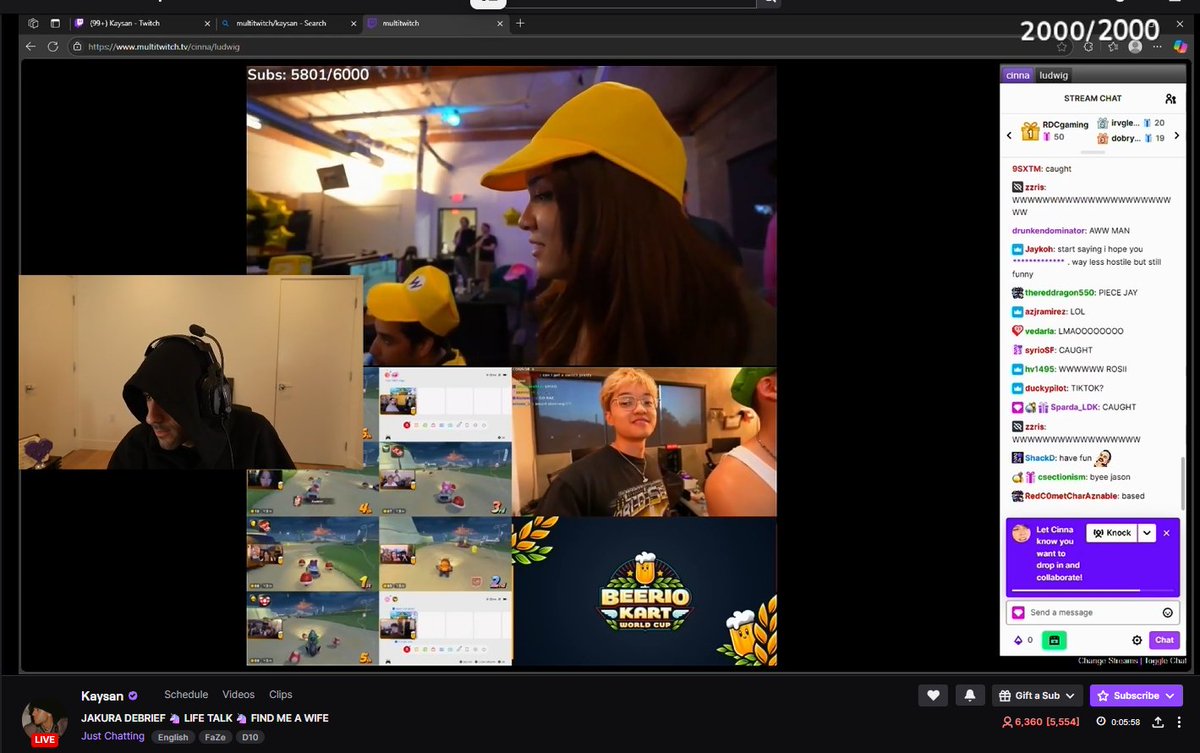Open the chat identity badge beside message box
The image size is (1200, 753).
pyautogui.click(x=1019, y=612)
